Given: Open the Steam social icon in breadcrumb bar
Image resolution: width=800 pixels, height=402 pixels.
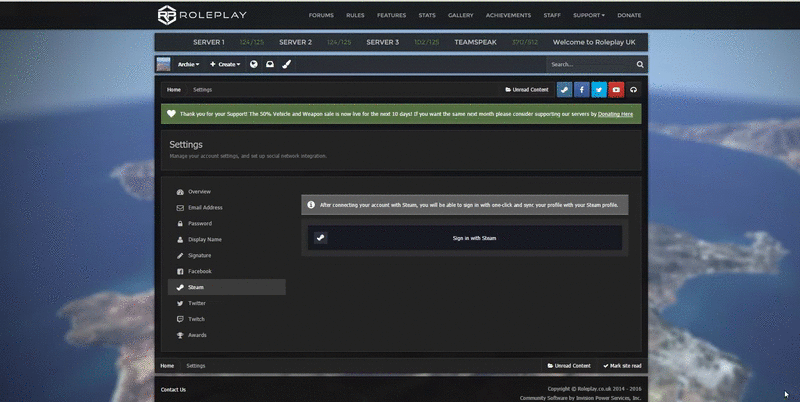Looking at the screenshot, I should 564,90.
